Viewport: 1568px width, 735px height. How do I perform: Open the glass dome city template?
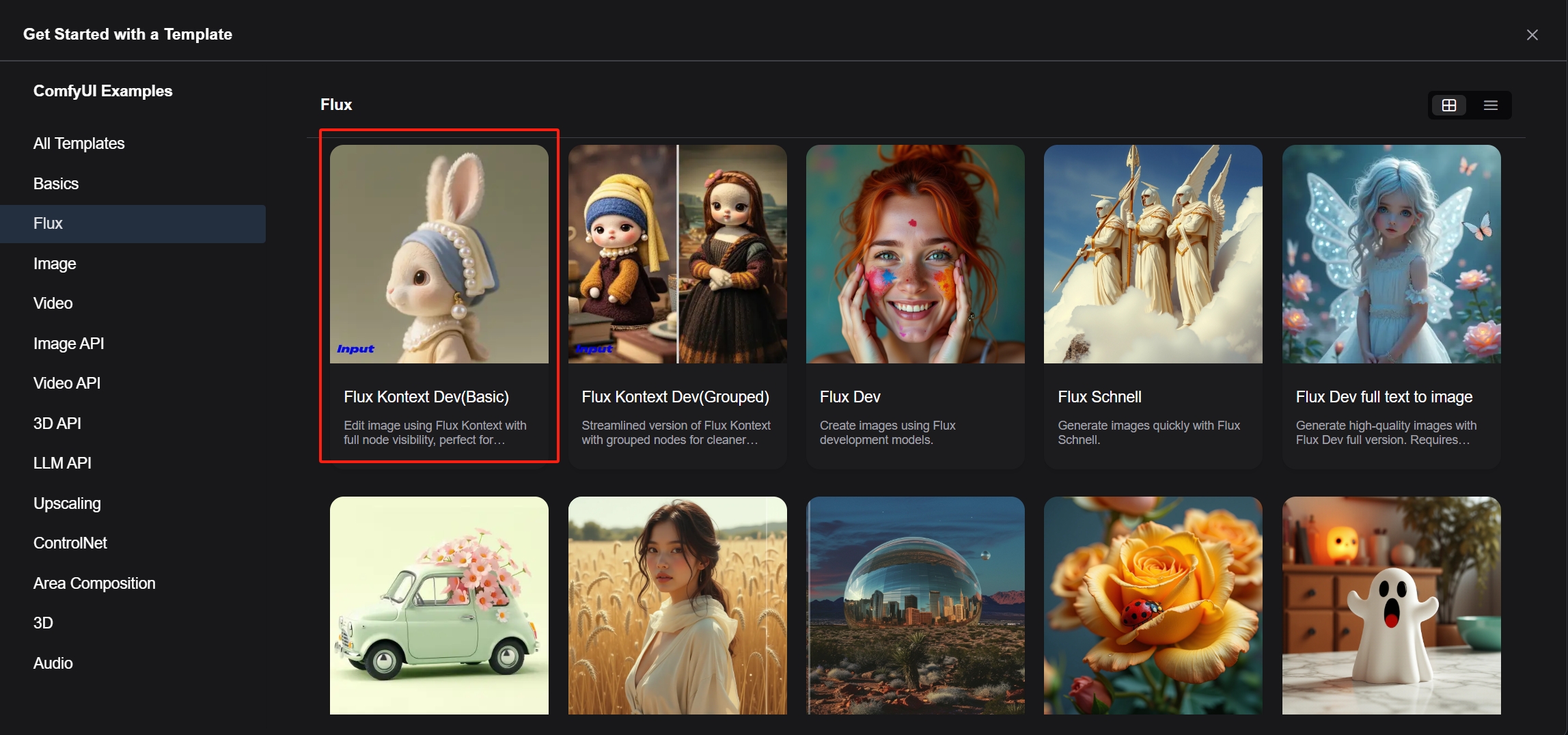[916, 606]
